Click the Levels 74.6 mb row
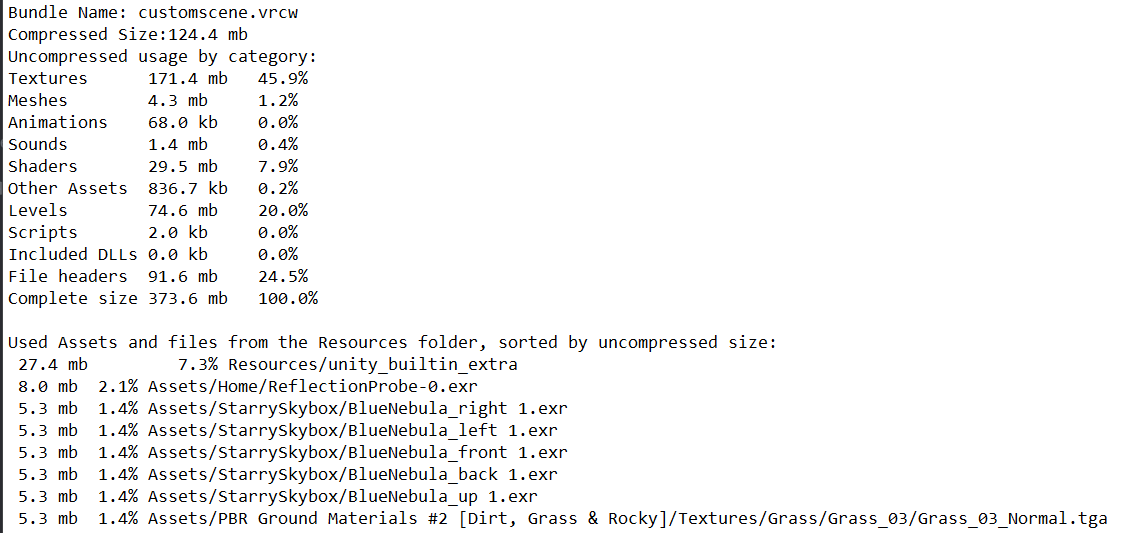Image resolution: width=1147 pixels, height=533 pixels. [x=158, y=210]
